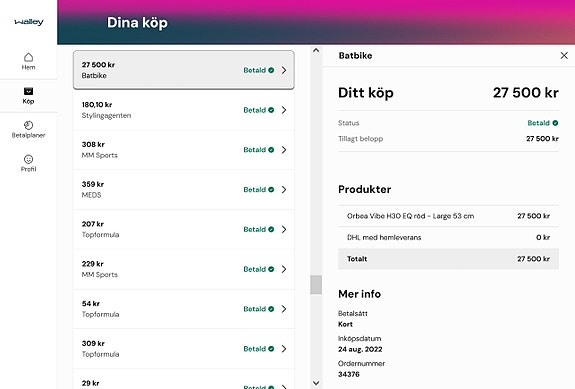Click the Walley logo

[29, 22]
